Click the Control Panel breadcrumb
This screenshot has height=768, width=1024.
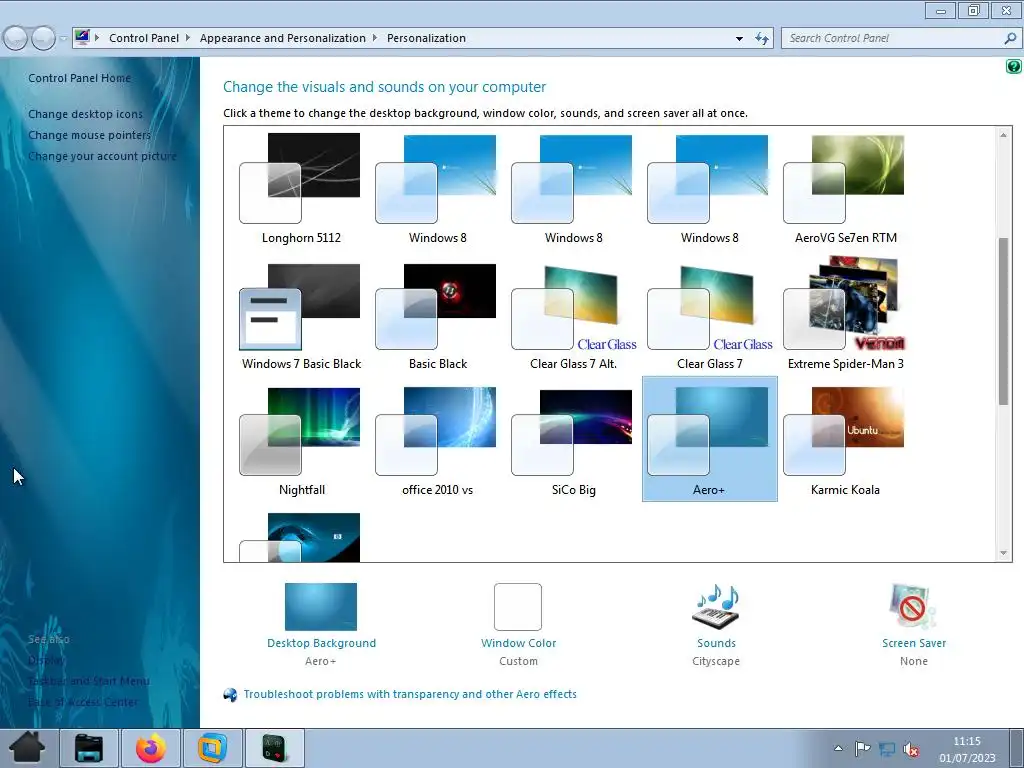click(144, 38)
